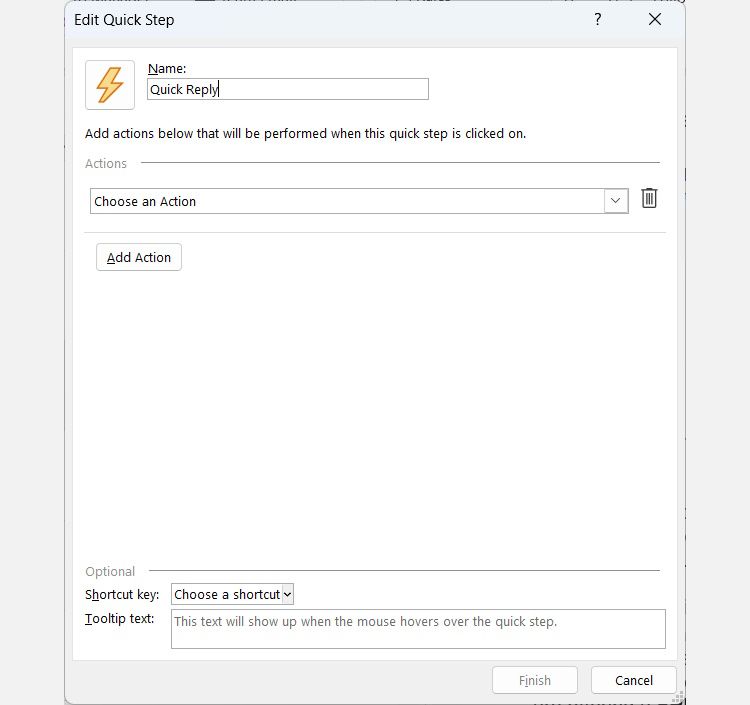Expand the Choose an Action dropdown arrow
This screenshot has height=705, width=750.
616,201
